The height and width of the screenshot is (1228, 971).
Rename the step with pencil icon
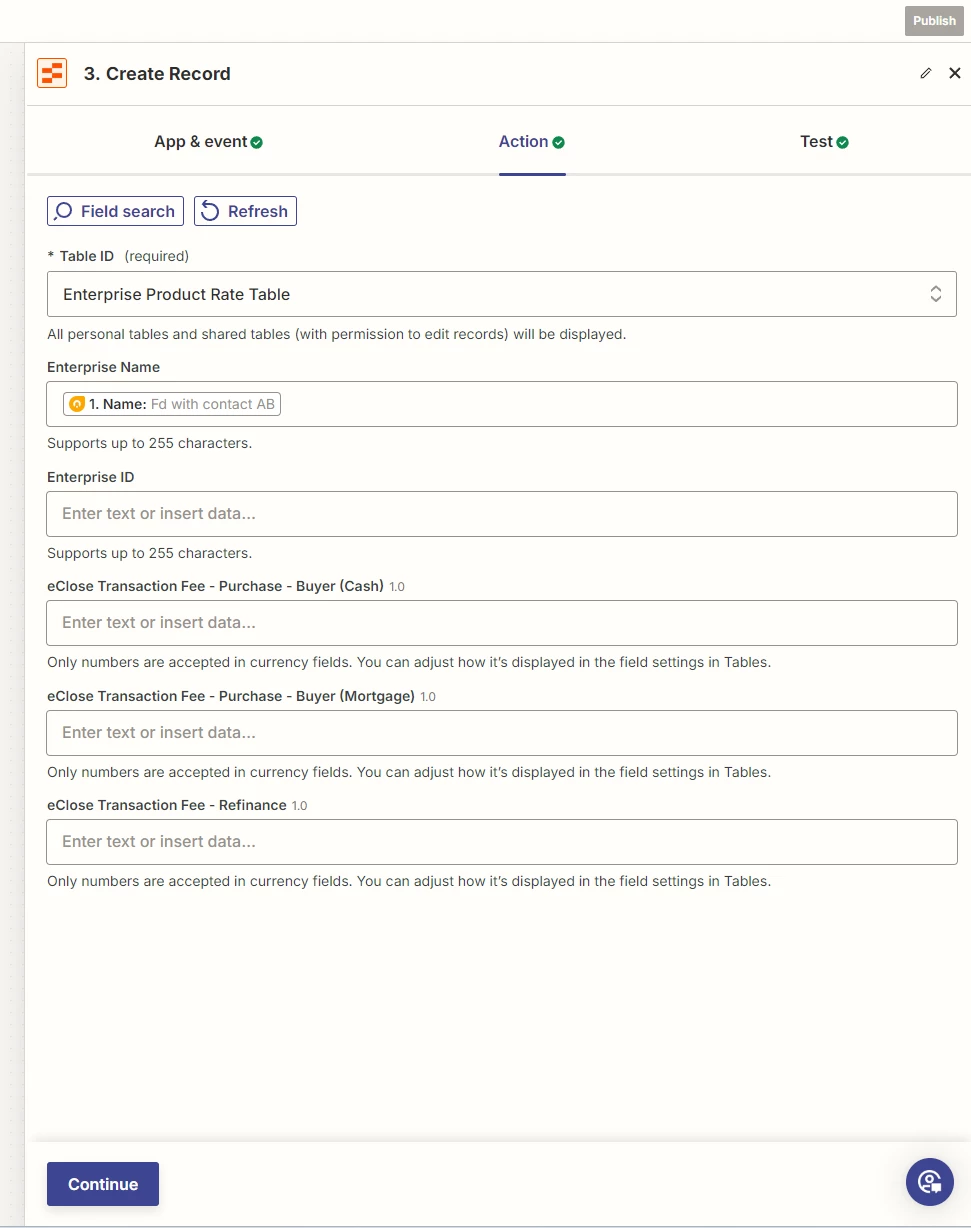(926, 73)
